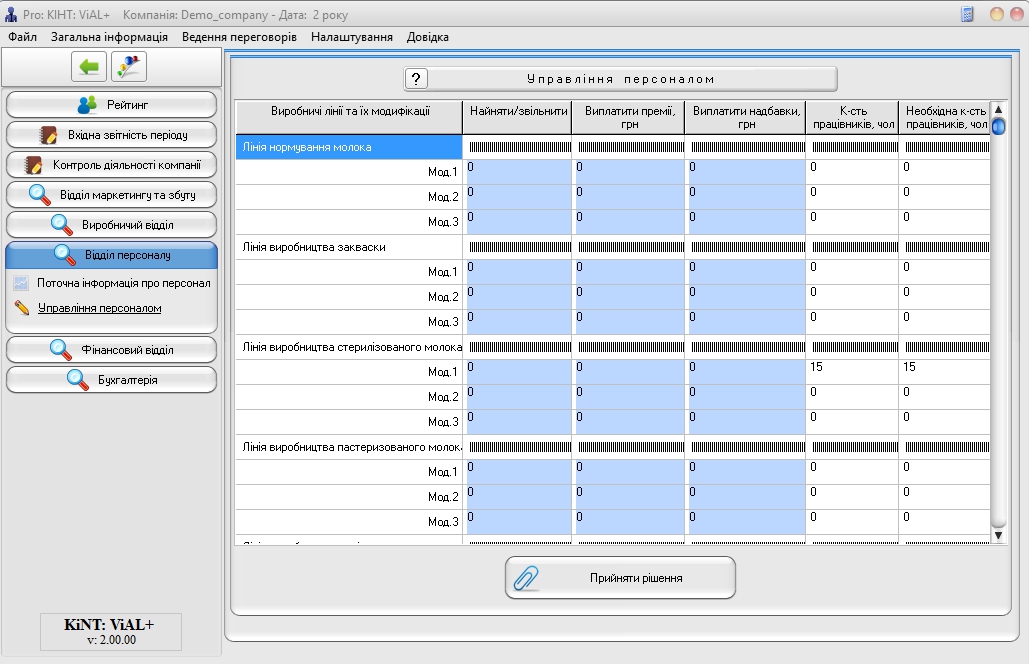Click the people icon on Рейтинг
This screenshot has width=1029, height=664.
pyautogui.click(x=88, y=105)
